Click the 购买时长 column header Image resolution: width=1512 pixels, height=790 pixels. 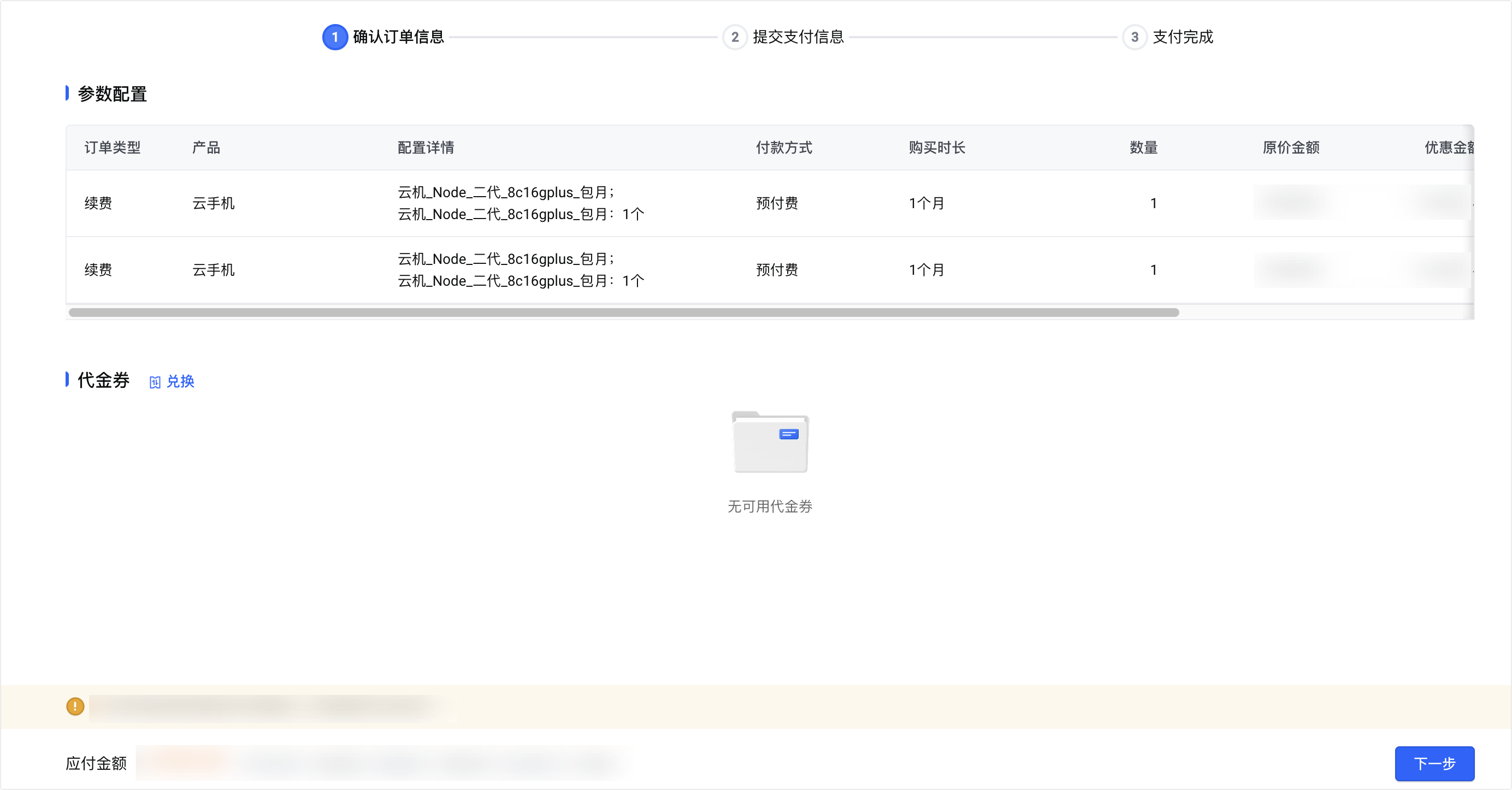coord(937,148)
